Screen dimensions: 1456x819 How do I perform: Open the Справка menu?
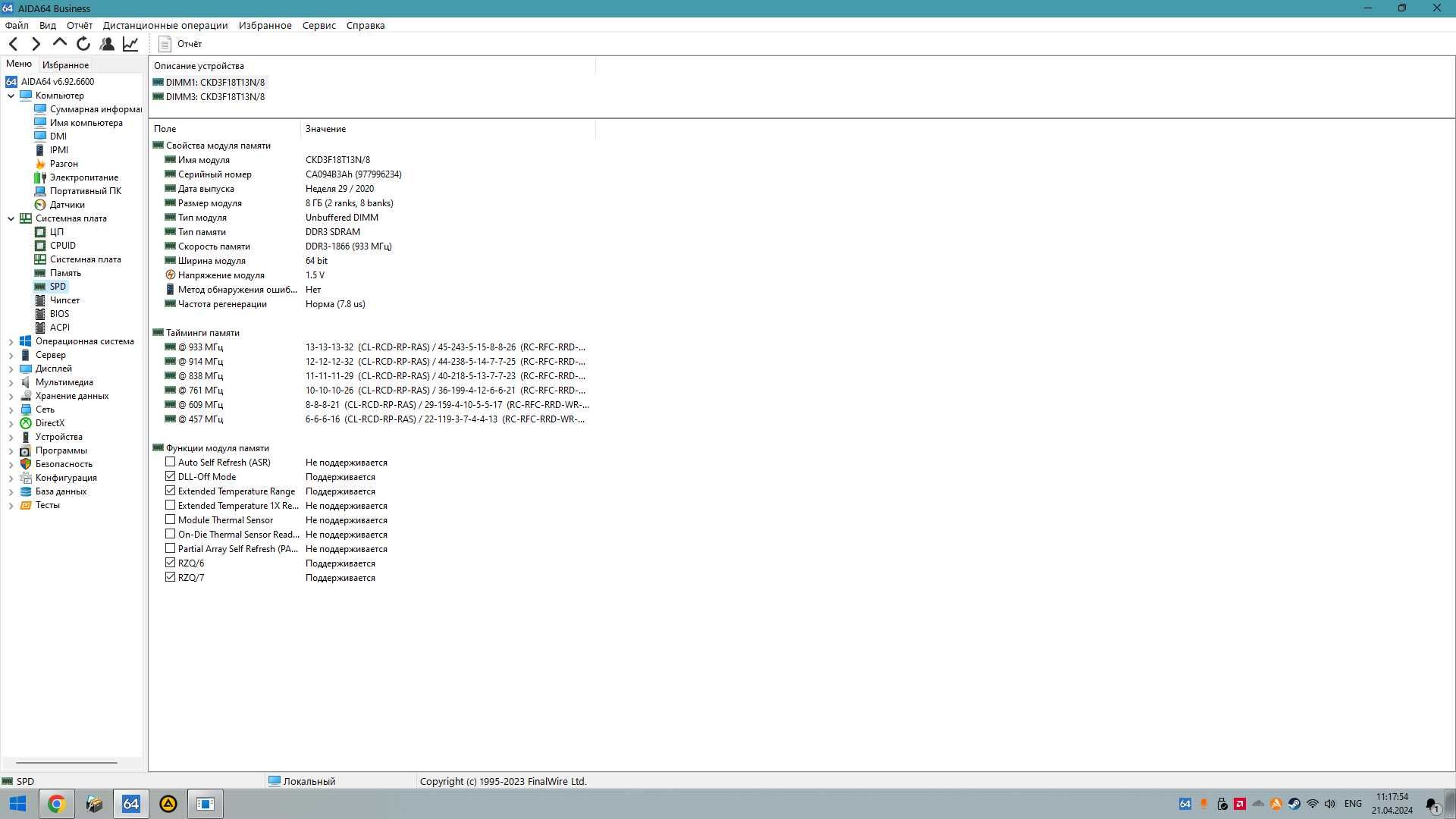click(366, 25)
